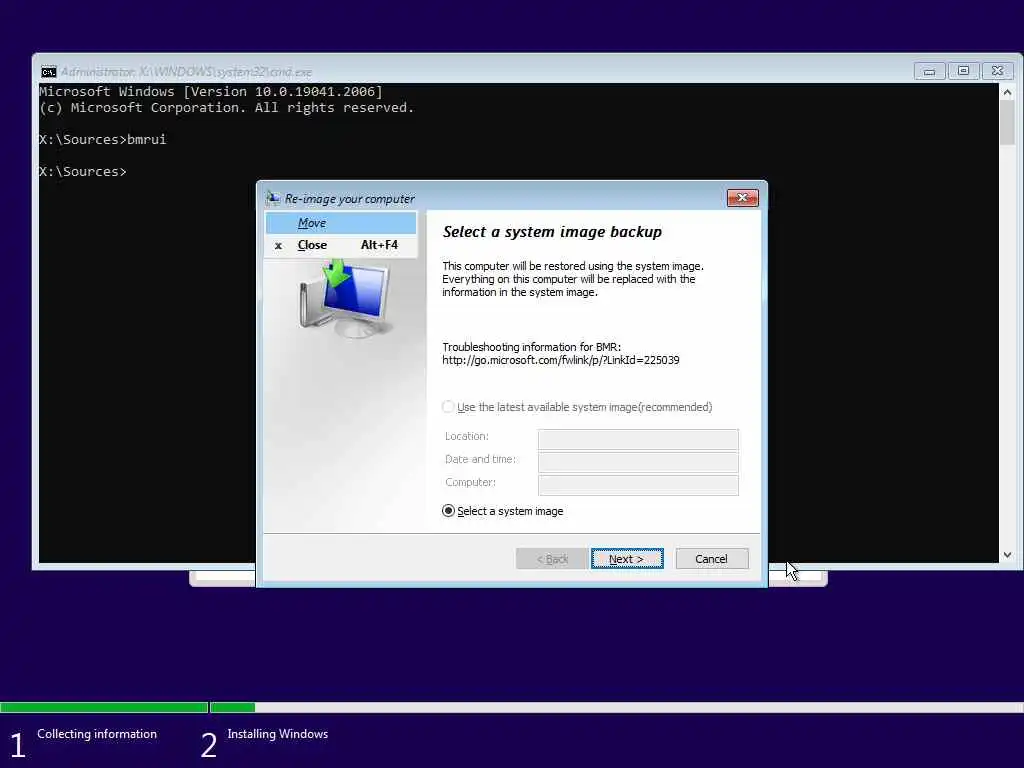Close the Re-image your computer dialog
This screenshot has width=1024, height=768.
pos(743,198)
